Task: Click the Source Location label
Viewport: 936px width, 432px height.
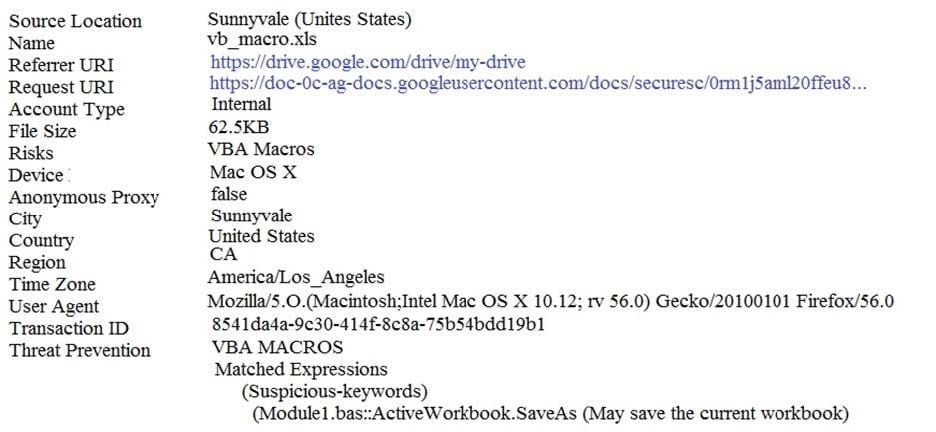Action: point(75,21)
